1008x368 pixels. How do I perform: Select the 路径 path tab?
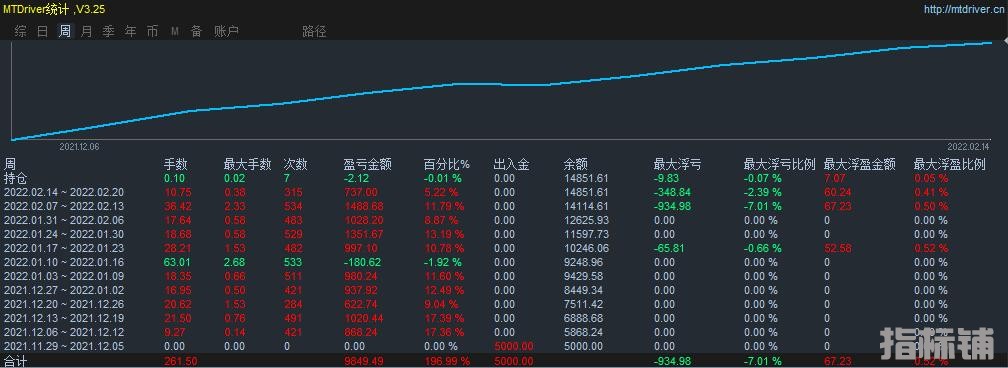314,32
